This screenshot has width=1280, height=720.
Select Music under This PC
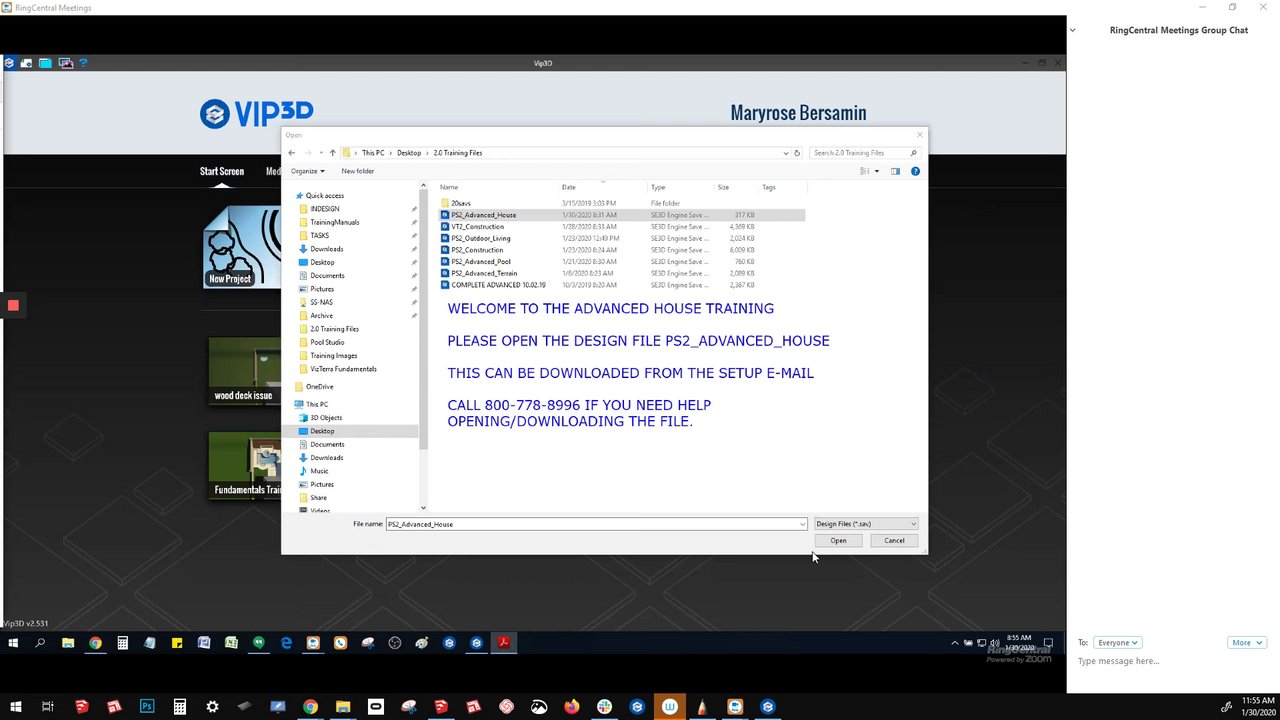tap(319, 471)
